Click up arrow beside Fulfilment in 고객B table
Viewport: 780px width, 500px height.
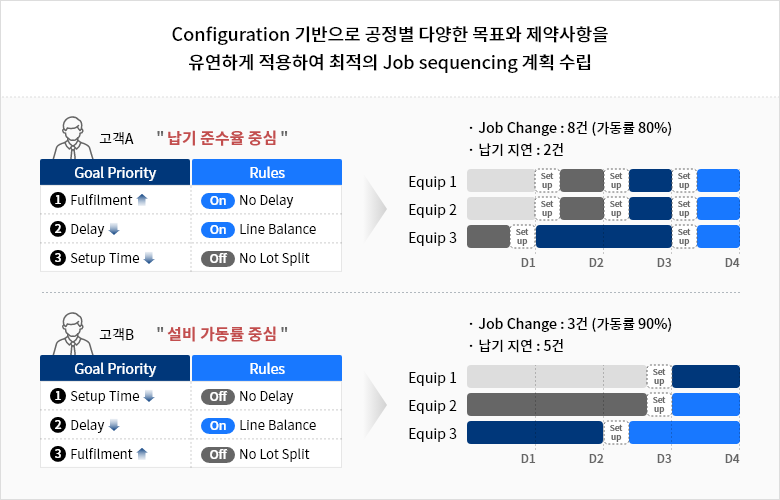coord(142,454)
